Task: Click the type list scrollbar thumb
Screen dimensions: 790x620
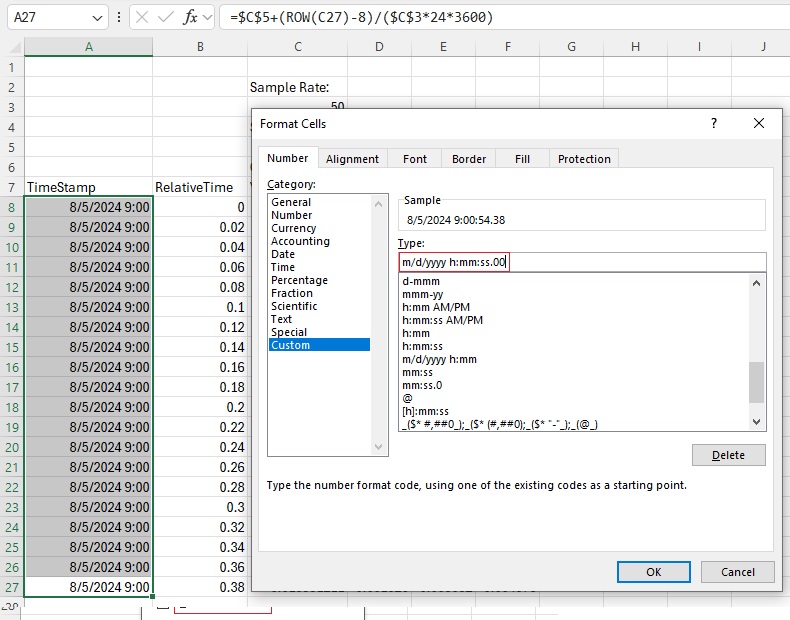Action: pyautogui.click(x=756, y=382)
